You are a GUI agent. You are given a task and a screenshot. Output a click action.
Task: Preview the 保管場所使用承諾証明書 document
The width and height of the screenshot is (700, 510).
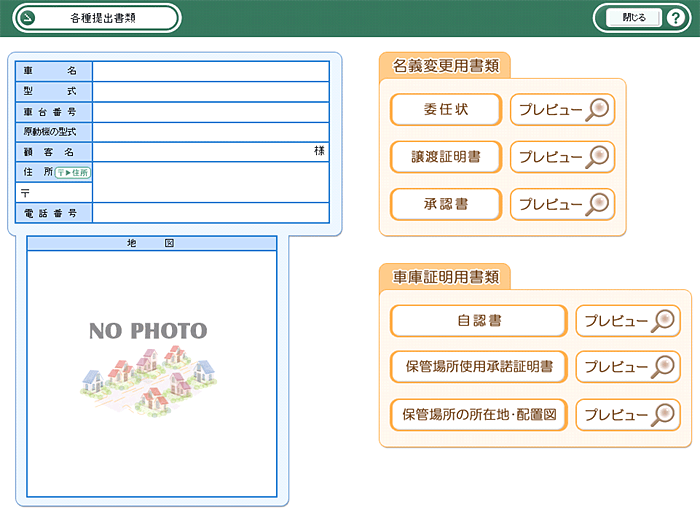pyautogui.click(x=628, y=367)
